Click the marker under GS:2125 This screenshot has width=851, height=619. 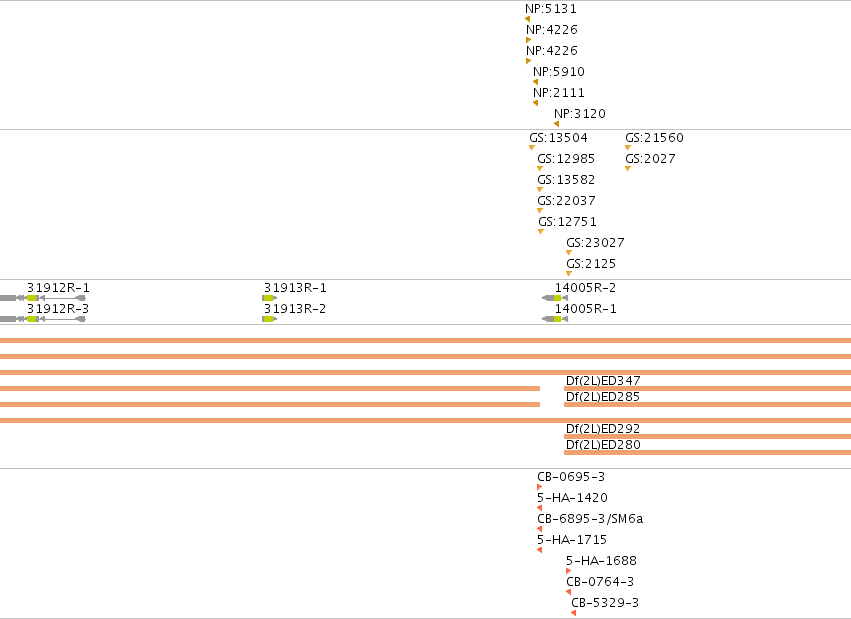click(x=569, y=274)
